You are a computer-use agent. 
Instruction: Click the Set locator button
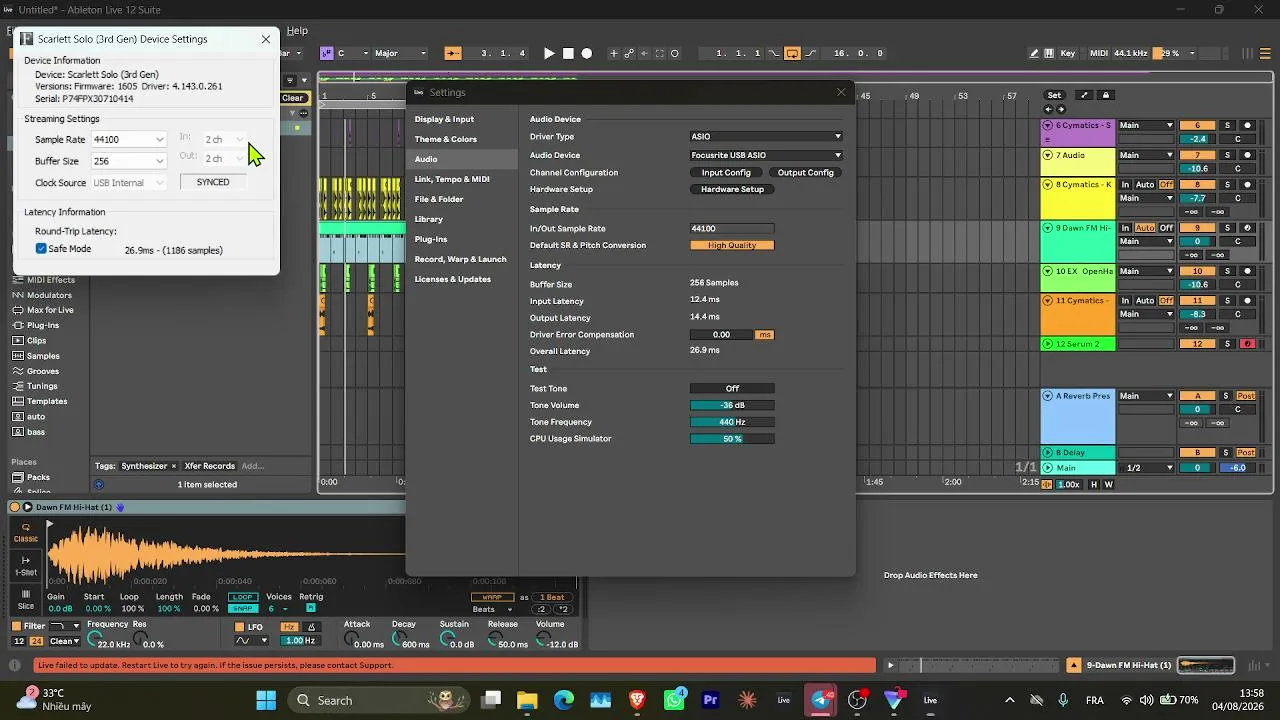(x=1054, y=95)
